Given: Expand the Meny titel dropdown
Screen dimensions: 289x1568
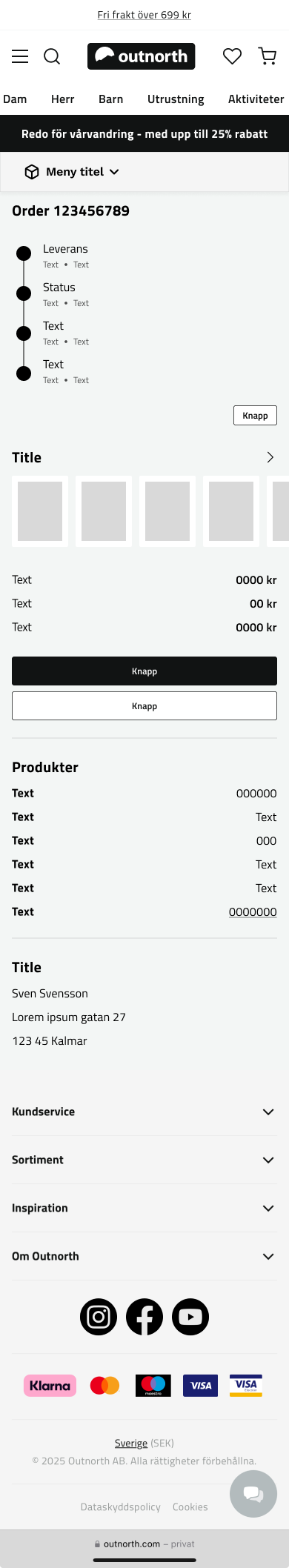Looking at the screenshot, I should click(x=72, y=172).
